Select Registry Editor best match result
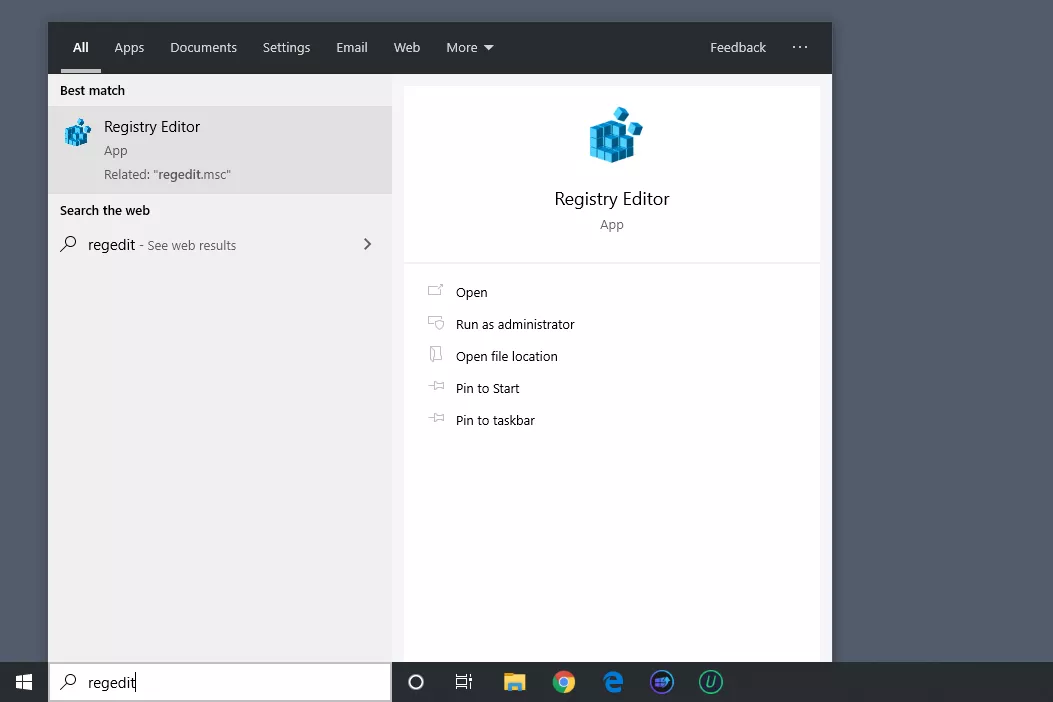 coord(220,150)
